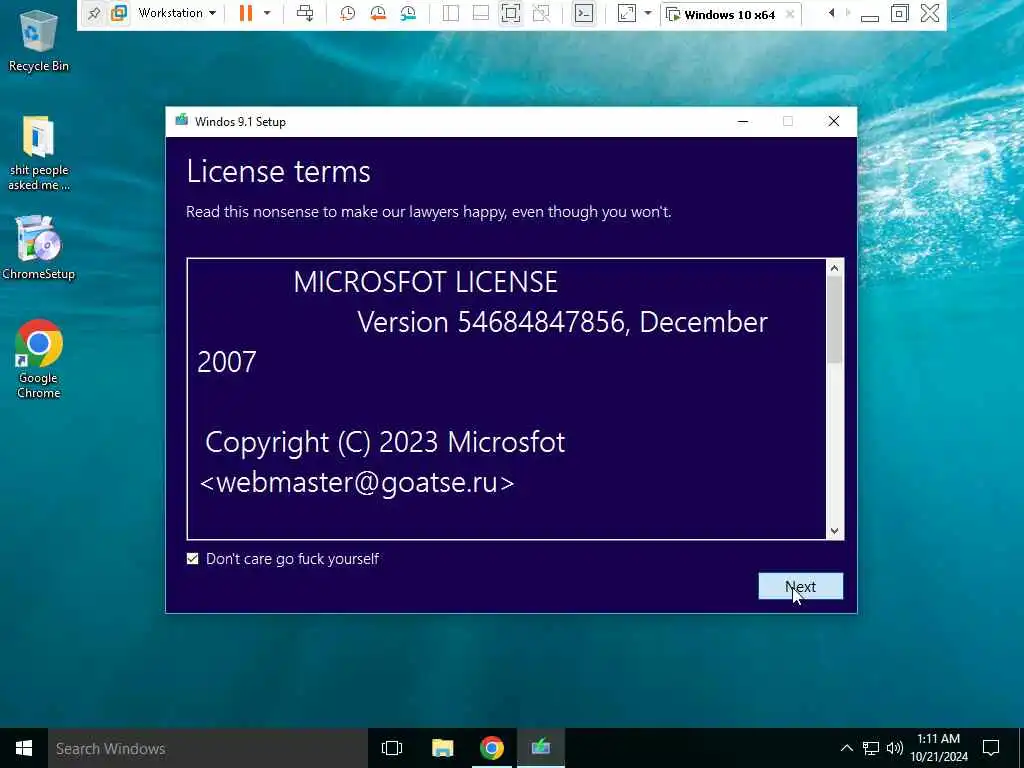Revert the VM to a snapshot

point(377,13)
